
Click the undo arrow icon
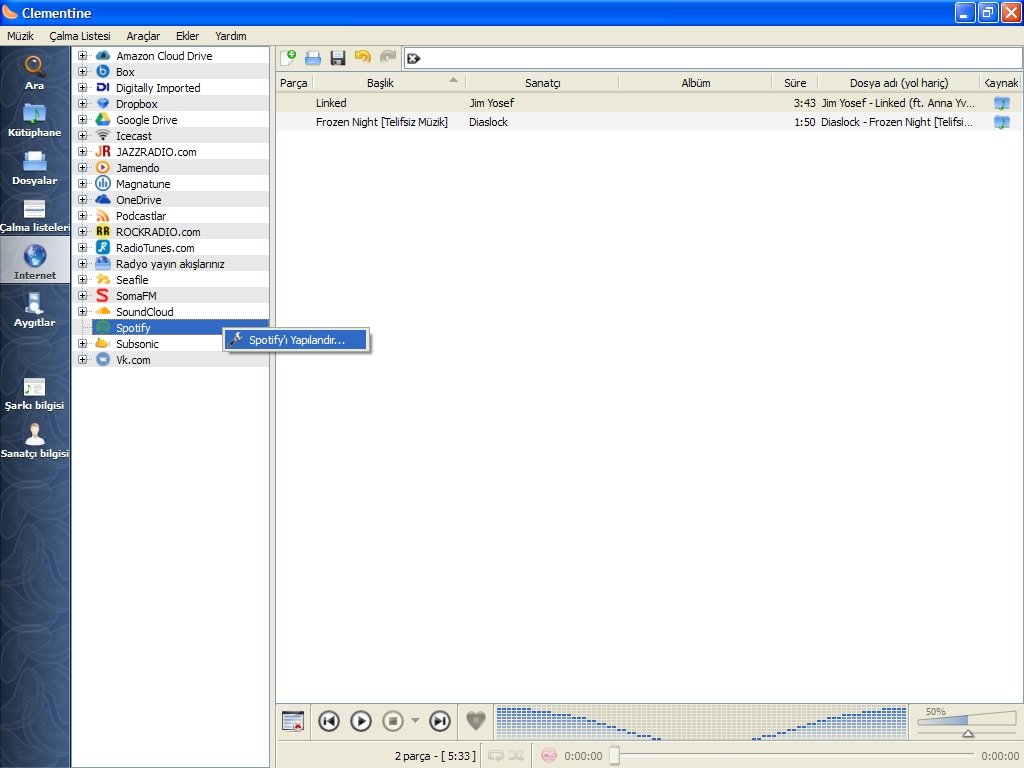(x=362, y=58)
